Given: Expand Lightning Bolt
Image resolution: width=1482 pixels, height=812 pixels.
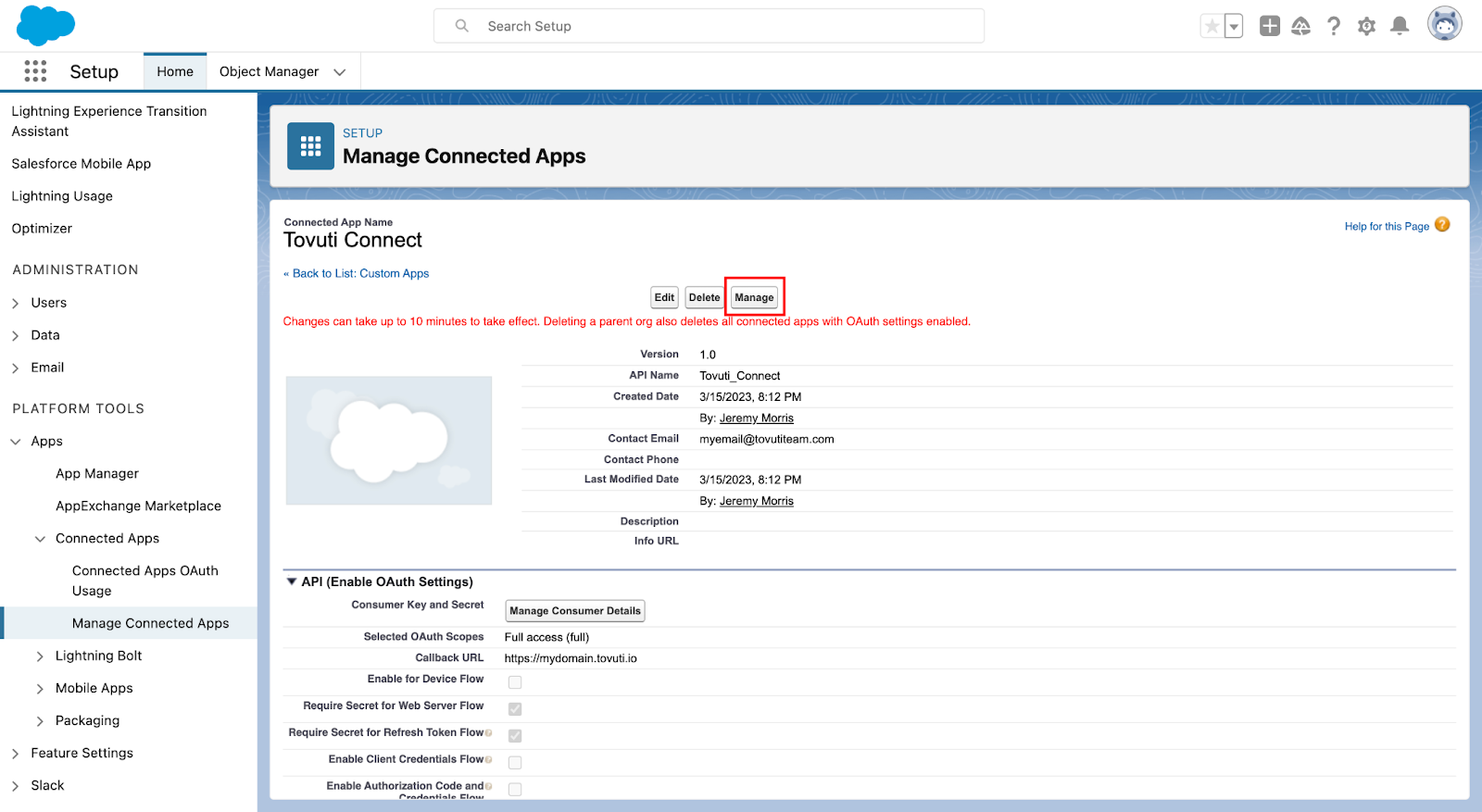Looking at the screenshot, I should click(40, 656).
